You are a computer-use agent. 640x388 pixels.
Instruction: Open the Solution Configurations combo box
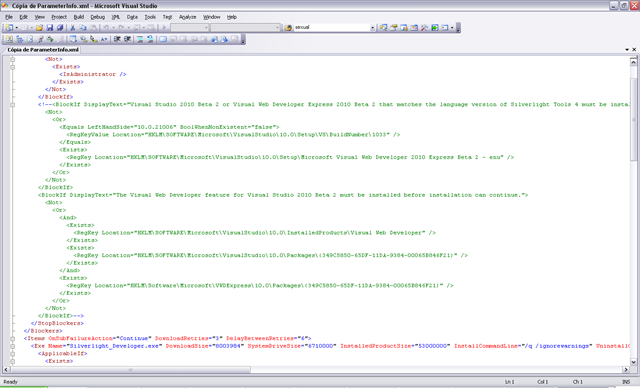pos(190,27)
